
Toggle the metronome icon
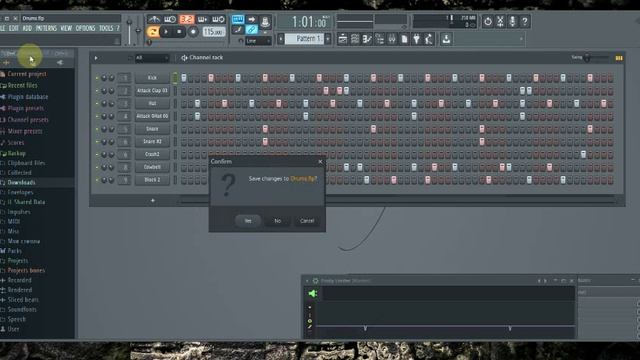(154, 19)
